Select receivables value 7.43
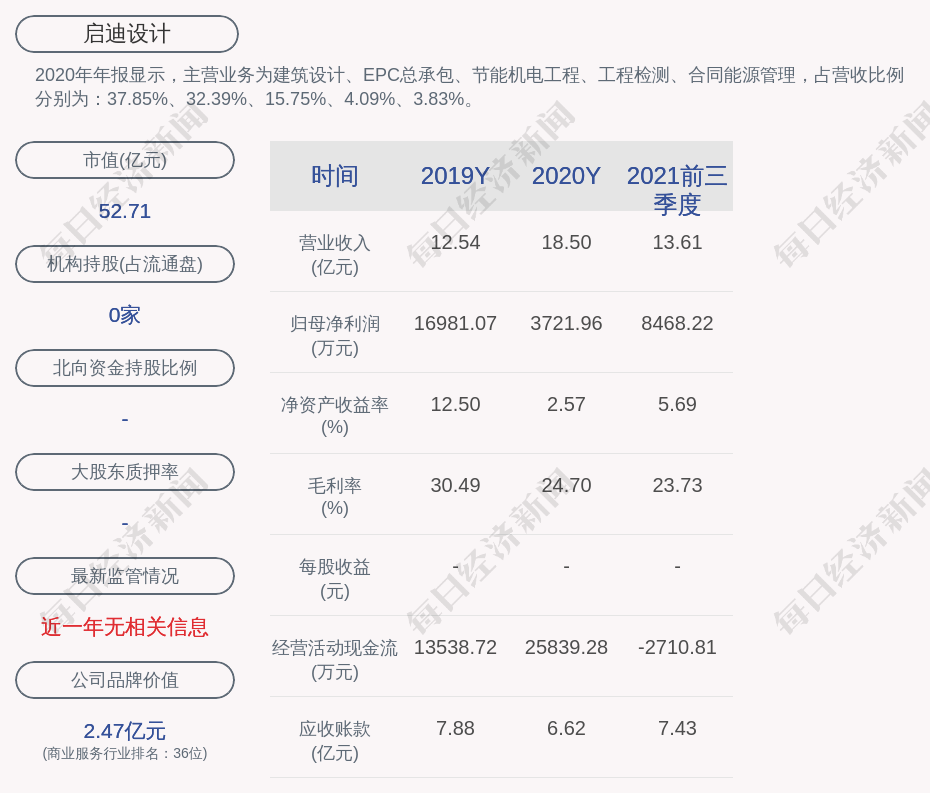The image size is (930, 793). coord(677,728)
